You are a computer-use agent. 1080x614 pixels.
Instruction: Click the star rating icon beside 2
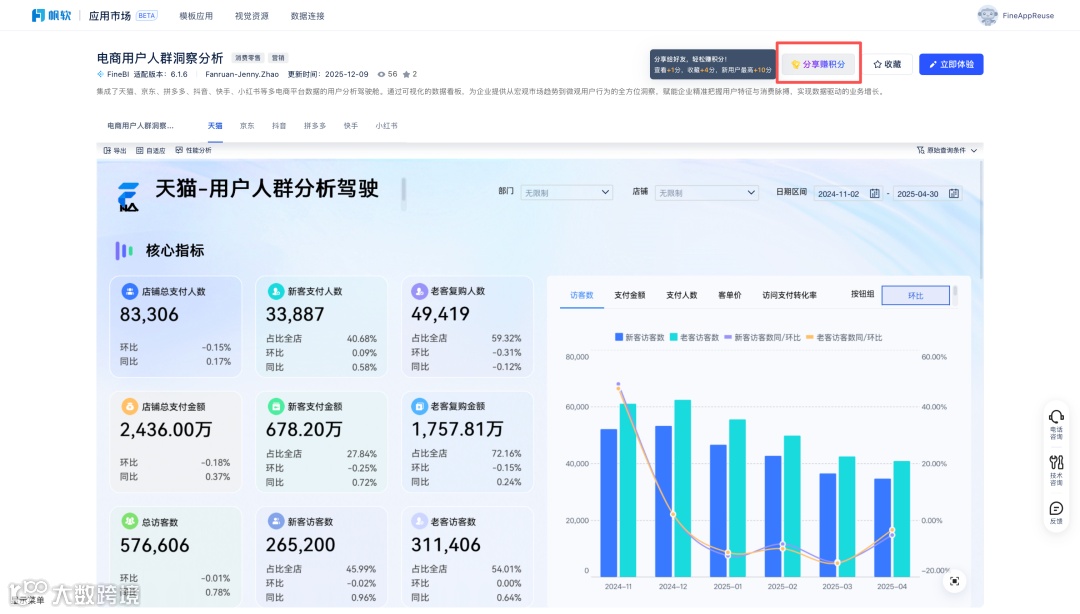click(406, 74)
